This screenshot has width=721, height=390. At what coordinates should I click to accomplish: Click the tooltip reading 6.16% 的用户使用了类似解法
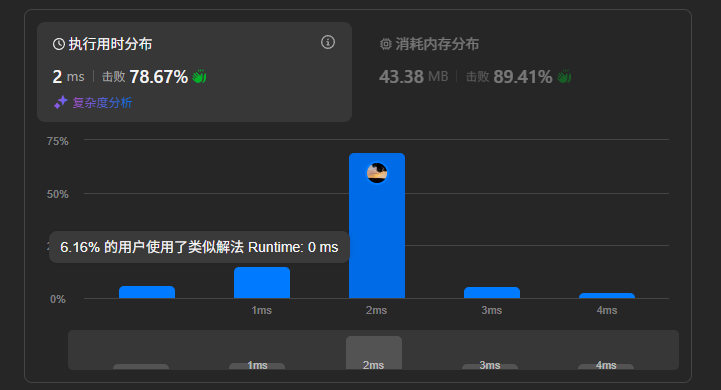(199, 247)
